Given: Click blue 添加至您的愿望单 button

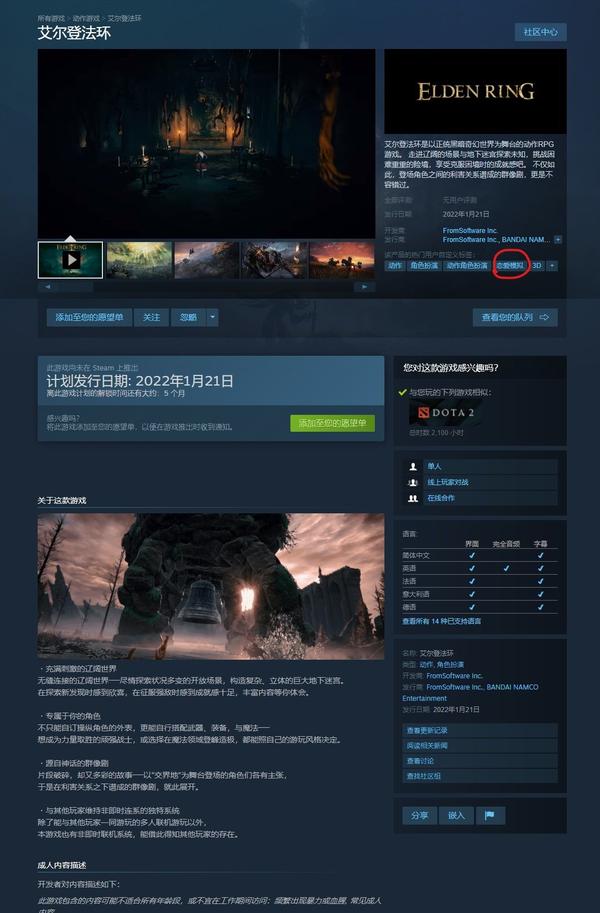Looking at the screenshot, I should [x=89, y=317].
